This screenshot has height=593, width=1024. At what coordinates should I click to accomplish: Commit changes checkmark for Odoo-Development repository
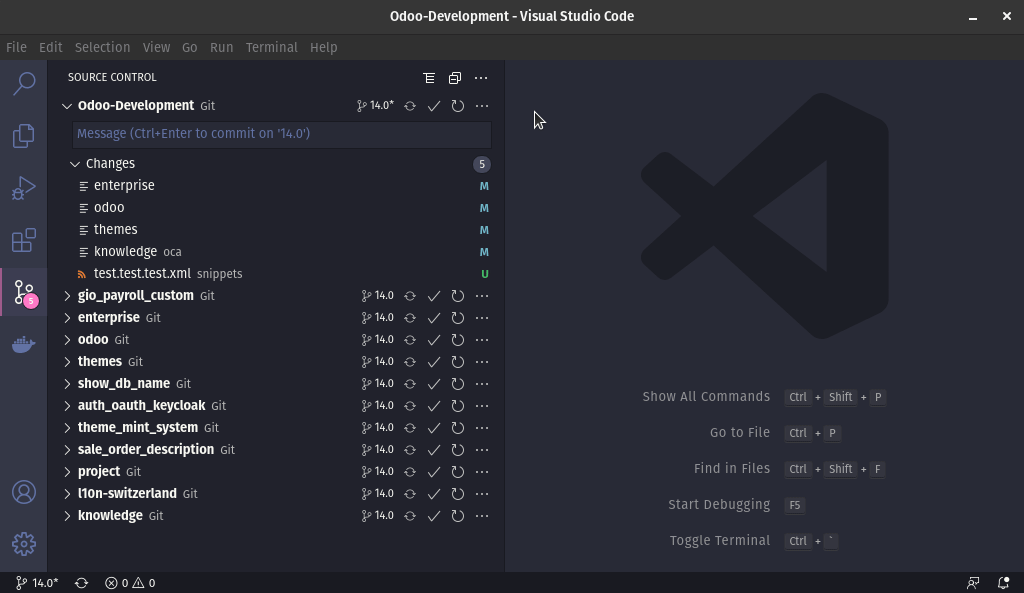click(434, 106)
